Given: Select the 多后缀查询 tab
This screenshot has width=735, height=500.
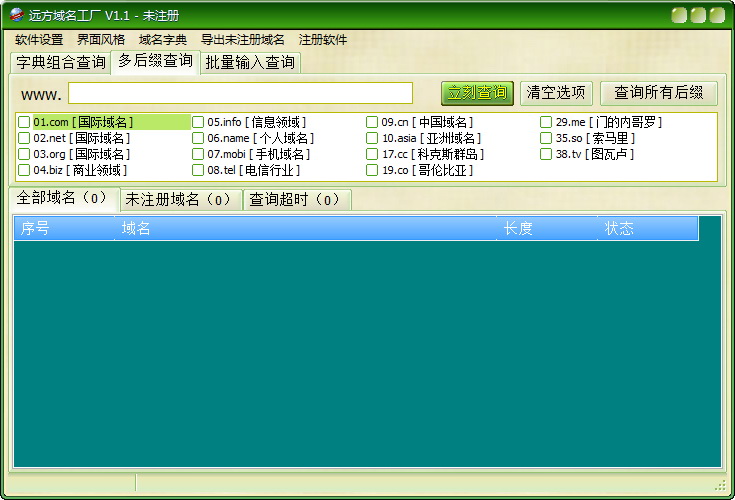Looking at the screenshot, I should click(156, 61).
